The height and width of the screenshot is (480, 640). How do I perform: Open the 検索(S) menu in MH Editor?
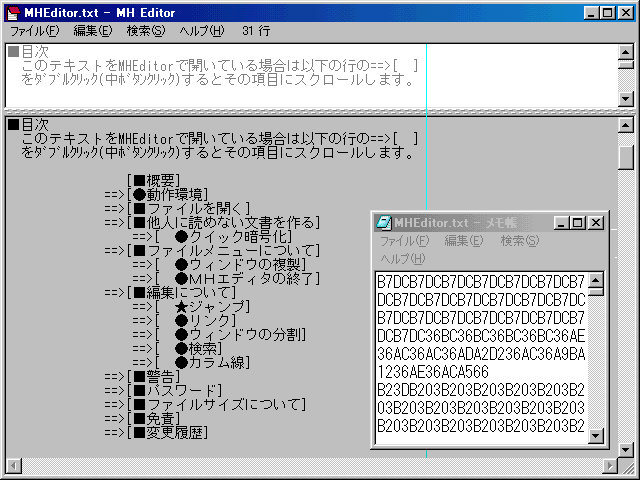146,31
